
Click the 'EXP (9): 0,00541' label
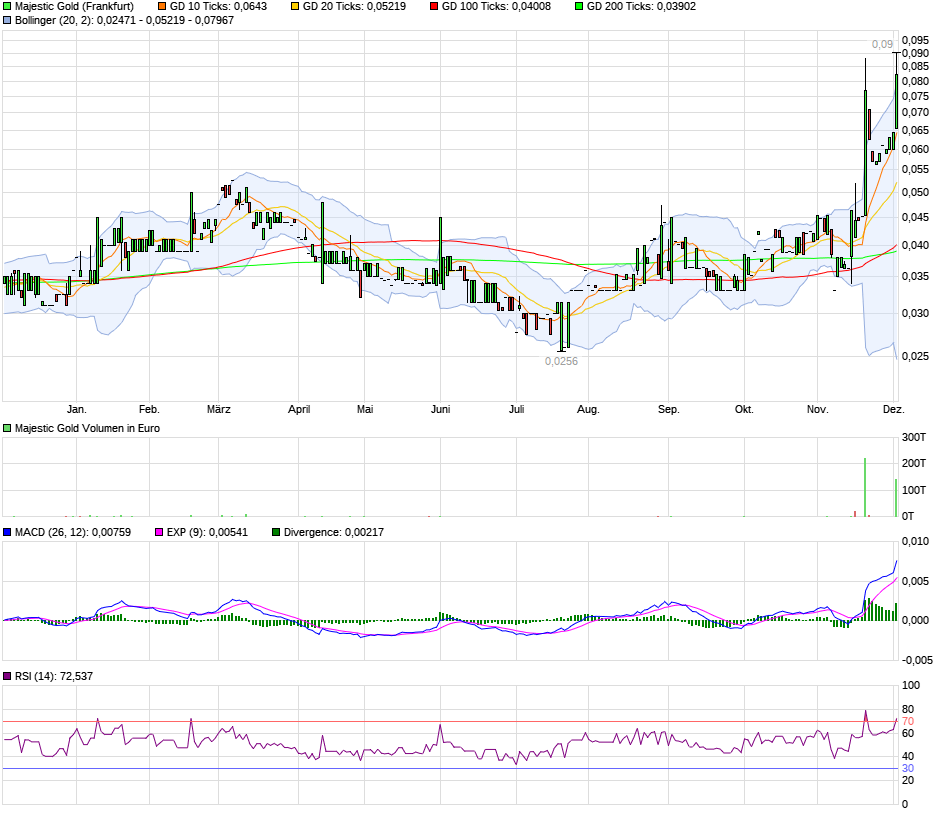[207, 532]
